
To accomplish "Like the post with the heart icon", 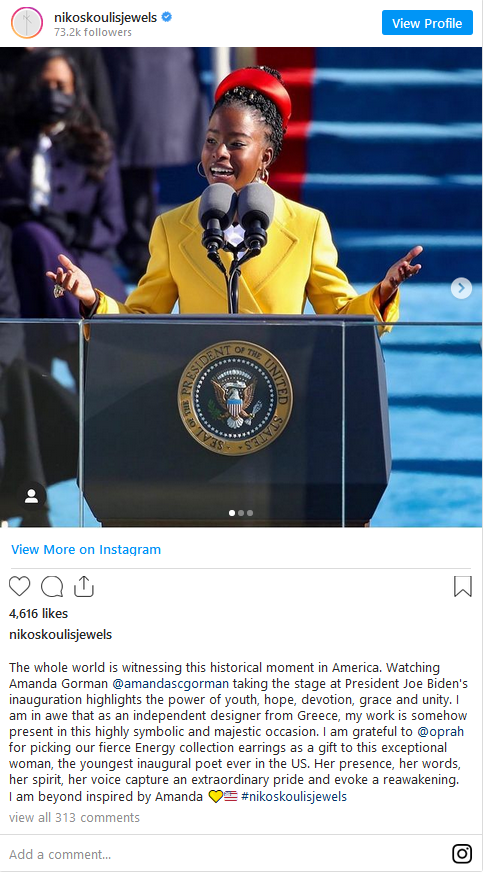I will pos(19,587).
